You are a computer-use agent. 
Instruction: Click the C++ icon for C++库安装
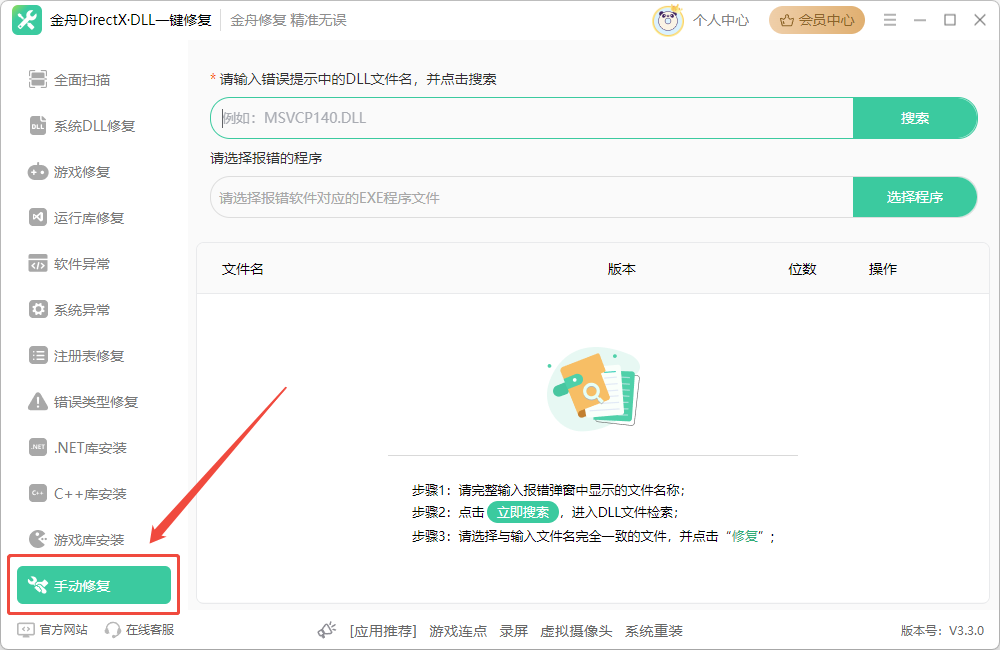click(38, 493)
